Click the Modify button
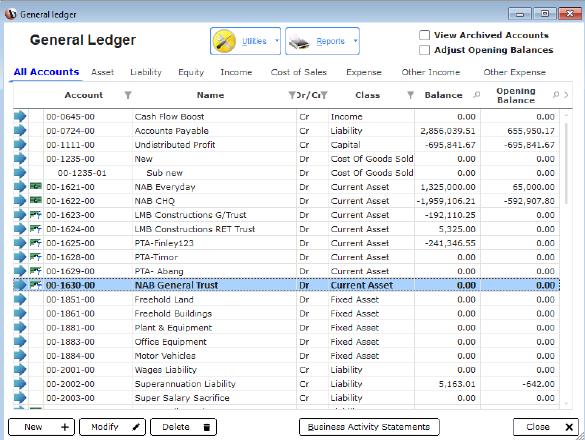The image size is (585, 440). (x=112, y=427)
